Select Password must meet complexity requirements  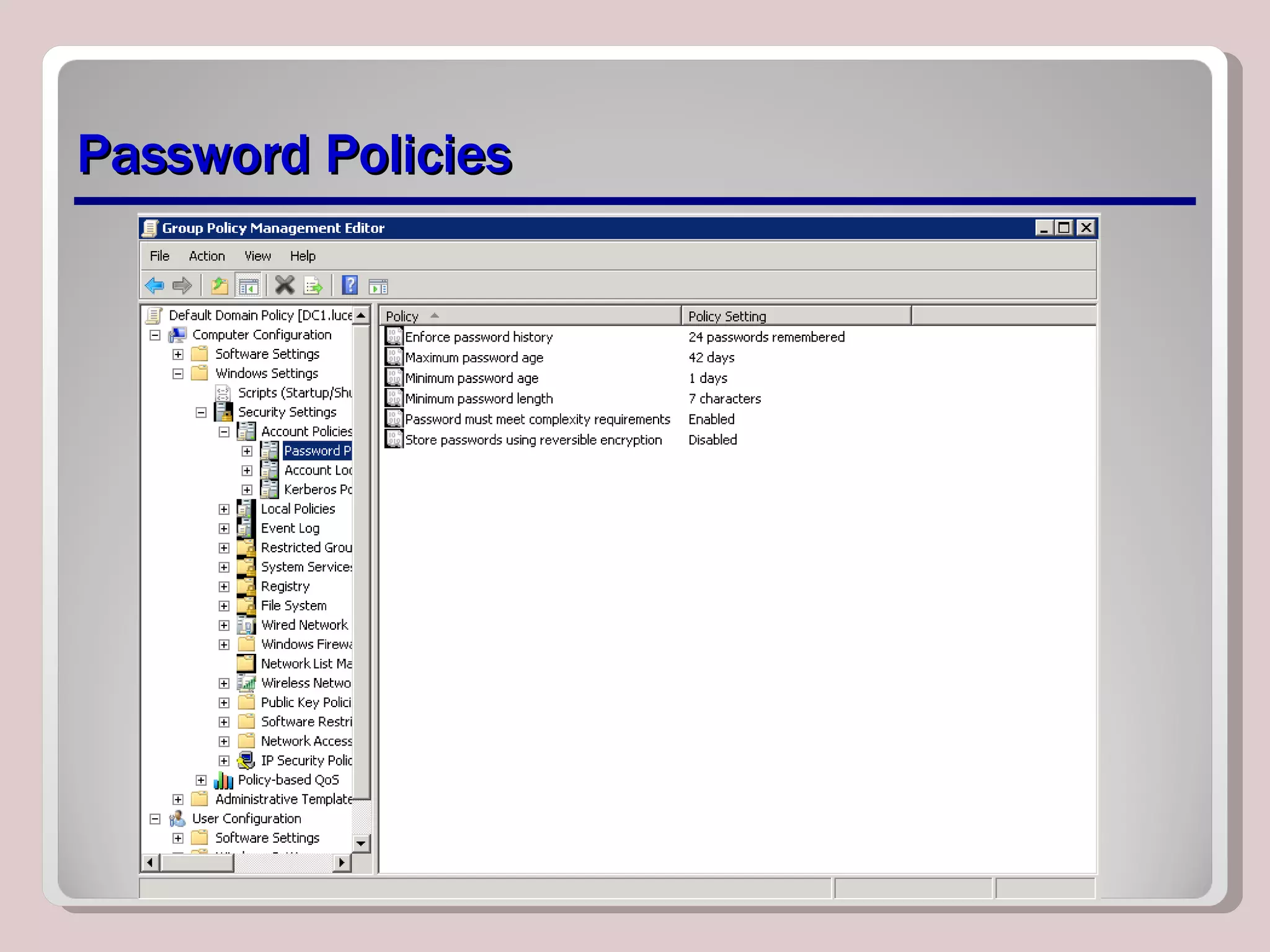click(x=537, y=419)
